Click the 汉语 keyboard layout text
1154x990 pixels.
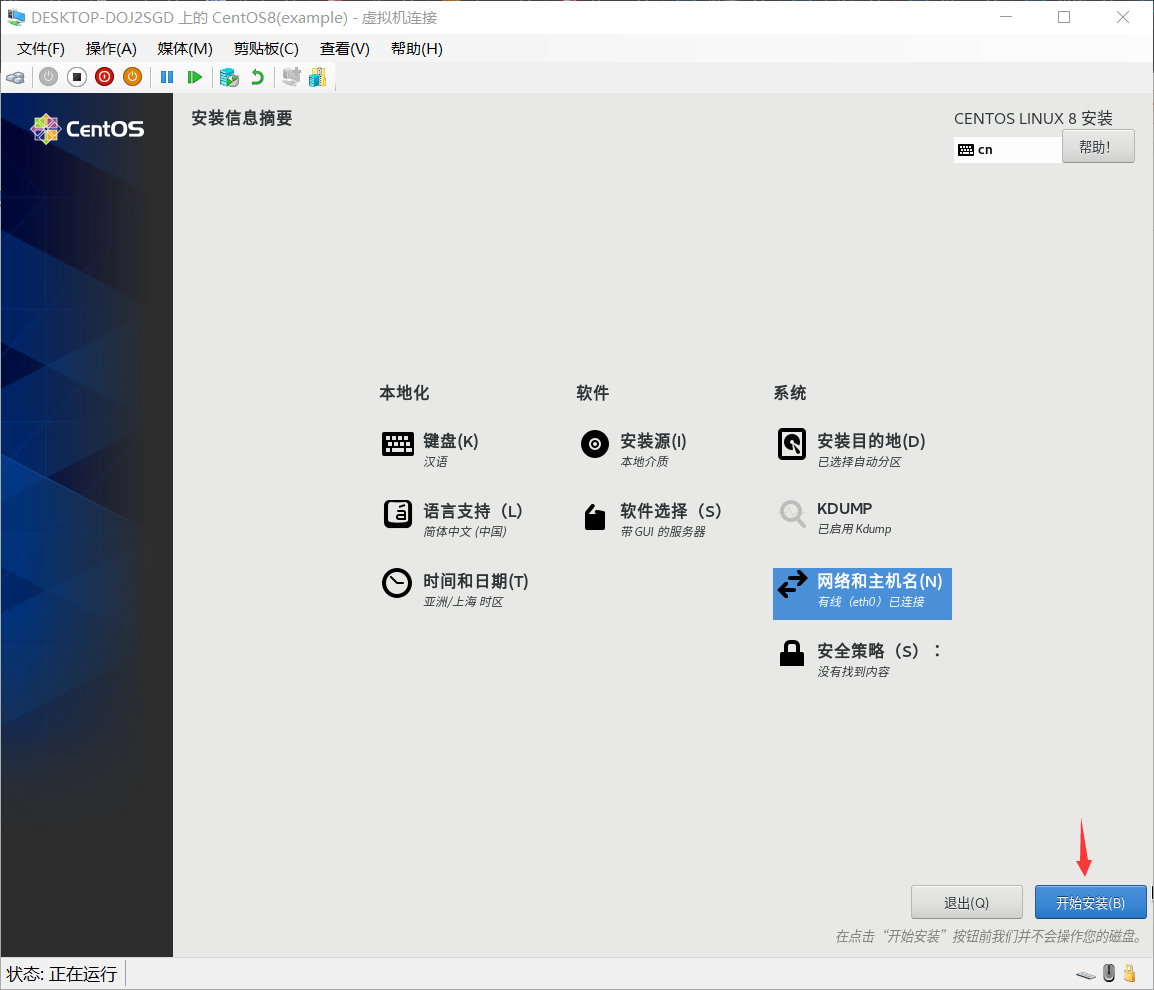pos(435,462)
